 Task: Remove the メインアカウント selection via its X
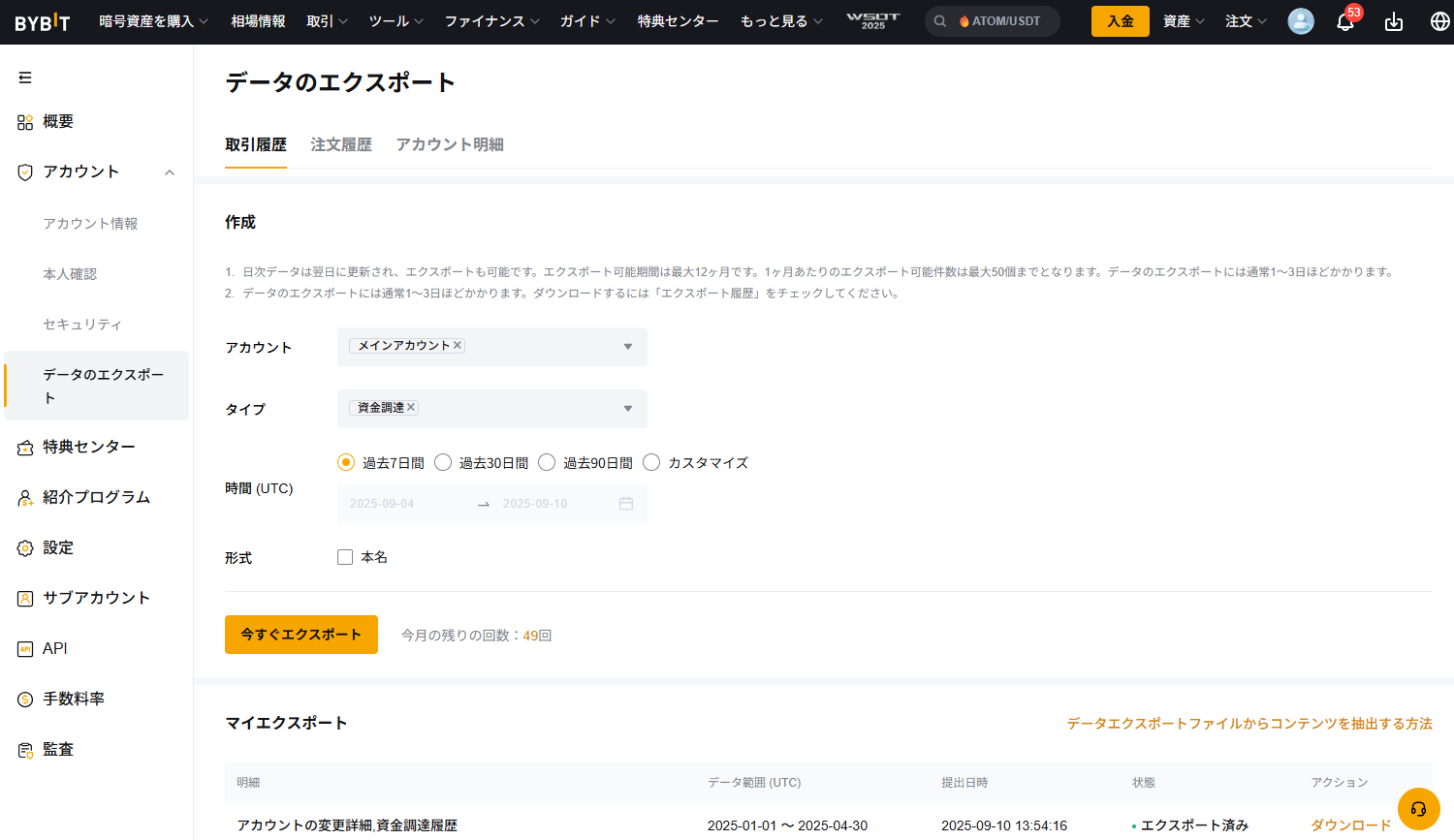(457, 344)
